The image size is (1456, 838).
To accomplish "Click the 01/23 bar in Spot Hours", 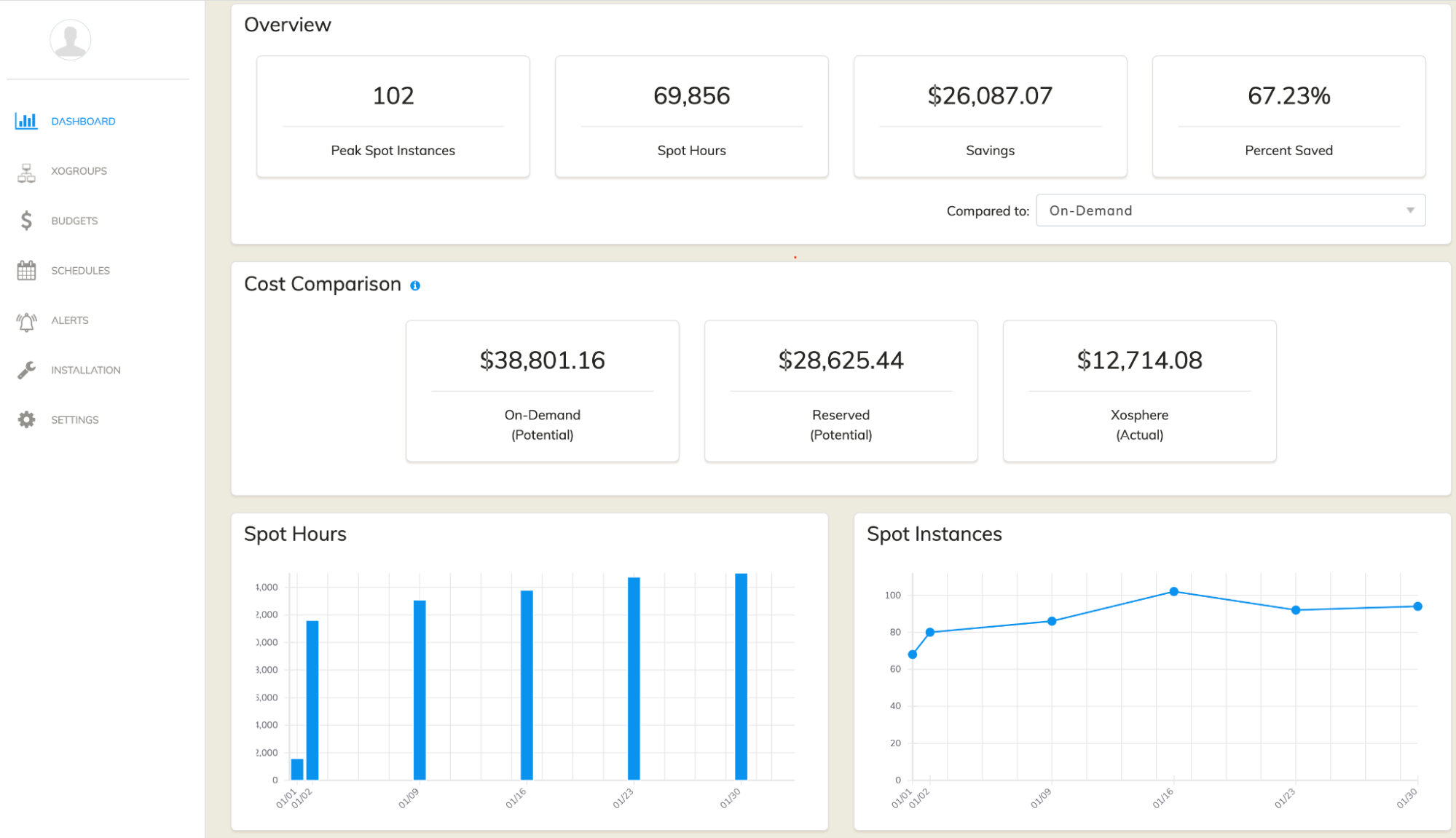I will tap(634, 679).
